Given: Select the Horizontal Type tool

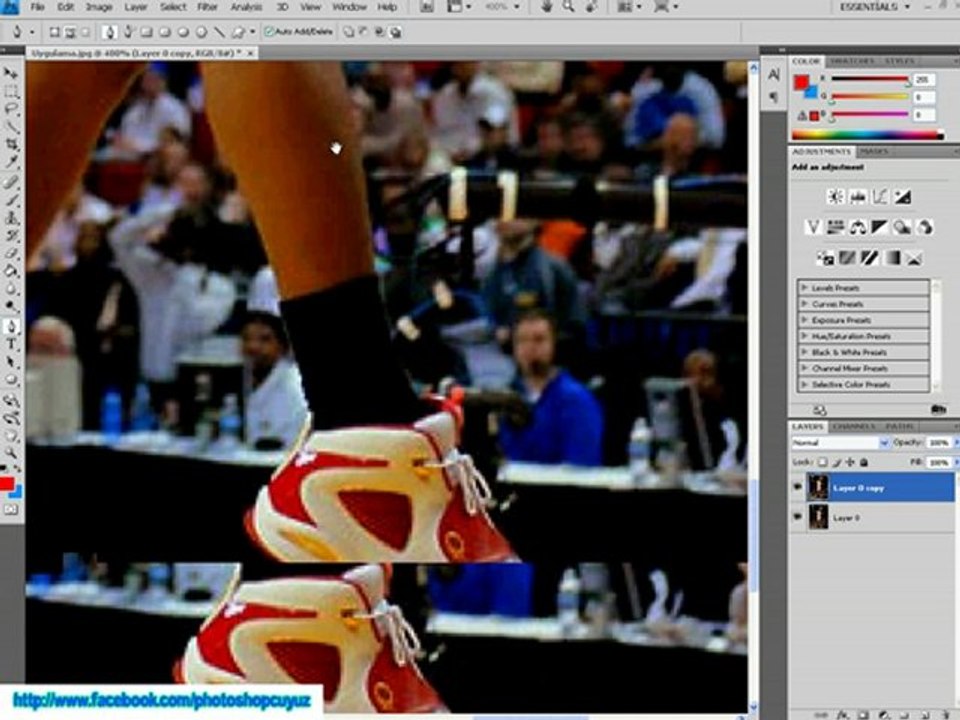Looking at the screenshot, I should pyautogui.click(x=11, y=344).
